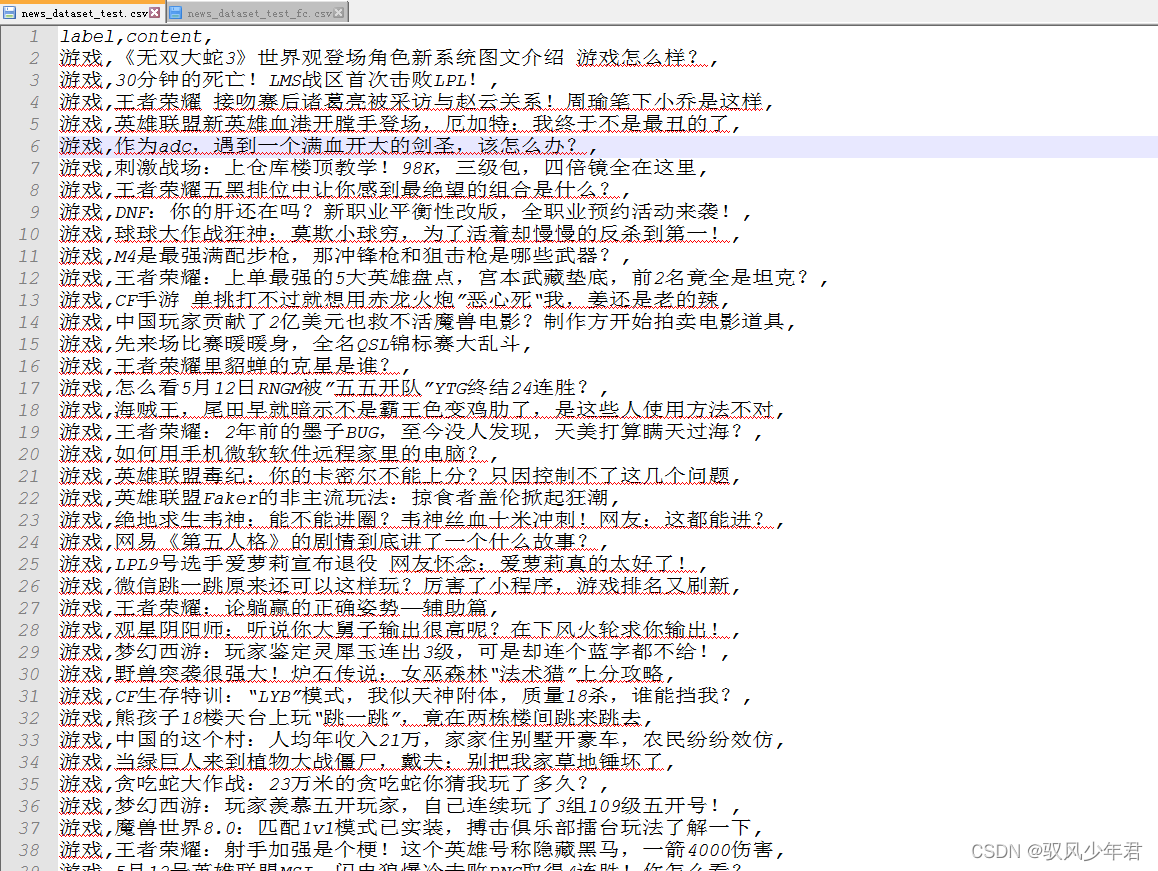Click the line about 灵犀玉连出3级
Screen dimensions: 1158x871
[x=395, y=652]
